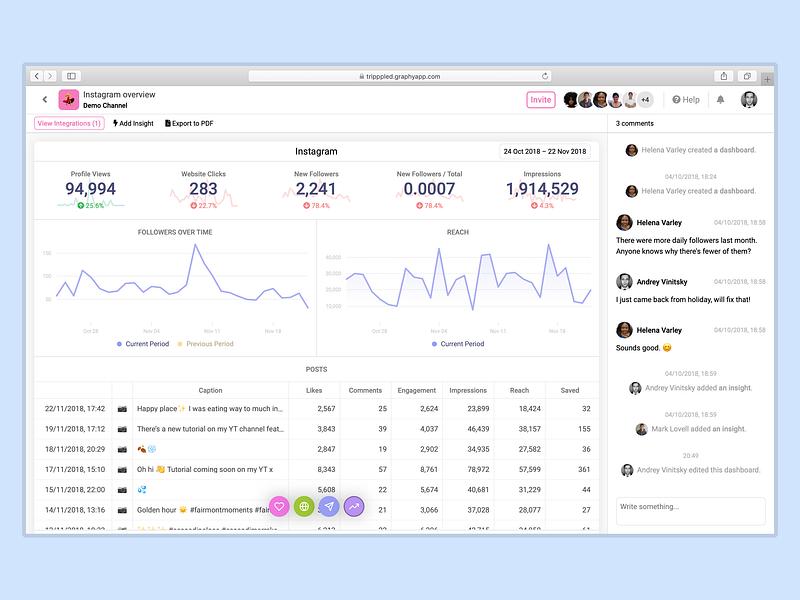This screenshot has height=600, width=800.
Task: Open media icon for the 15/11/2018 post
Action: click(122, 490)
